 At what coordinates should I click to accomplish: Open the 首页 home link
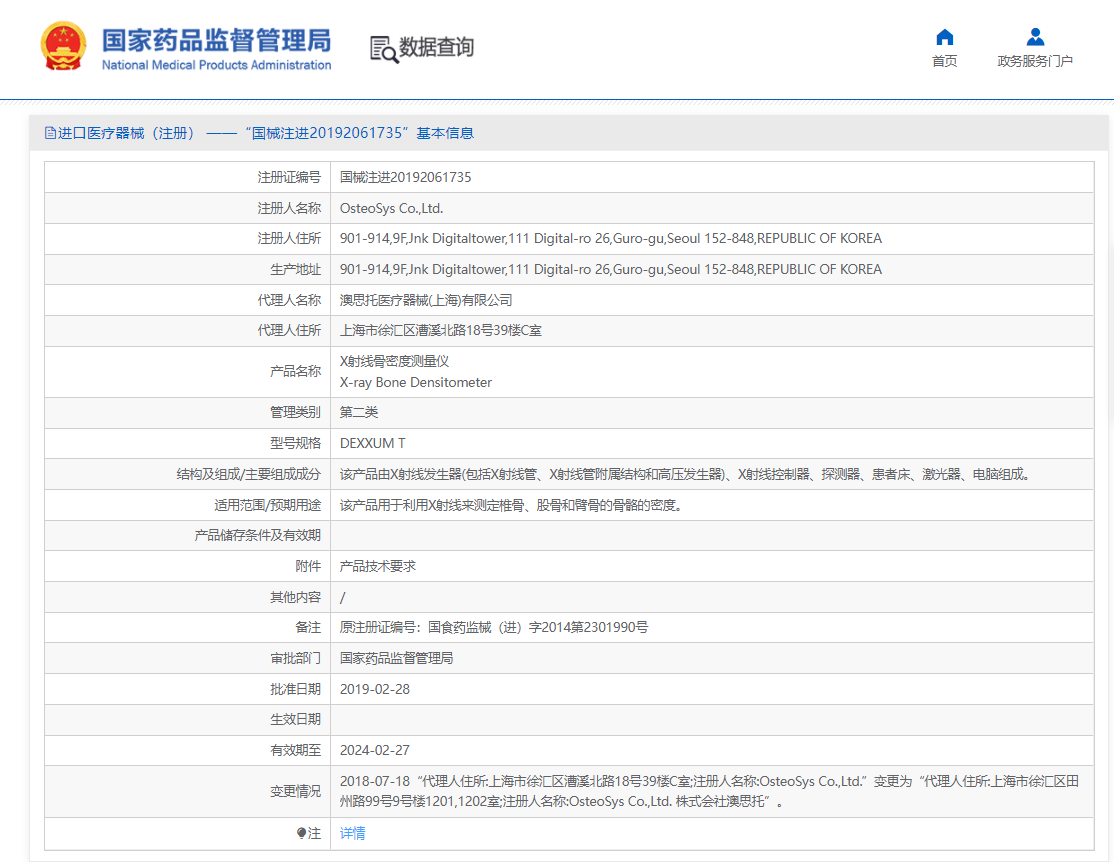click(944, 61)
